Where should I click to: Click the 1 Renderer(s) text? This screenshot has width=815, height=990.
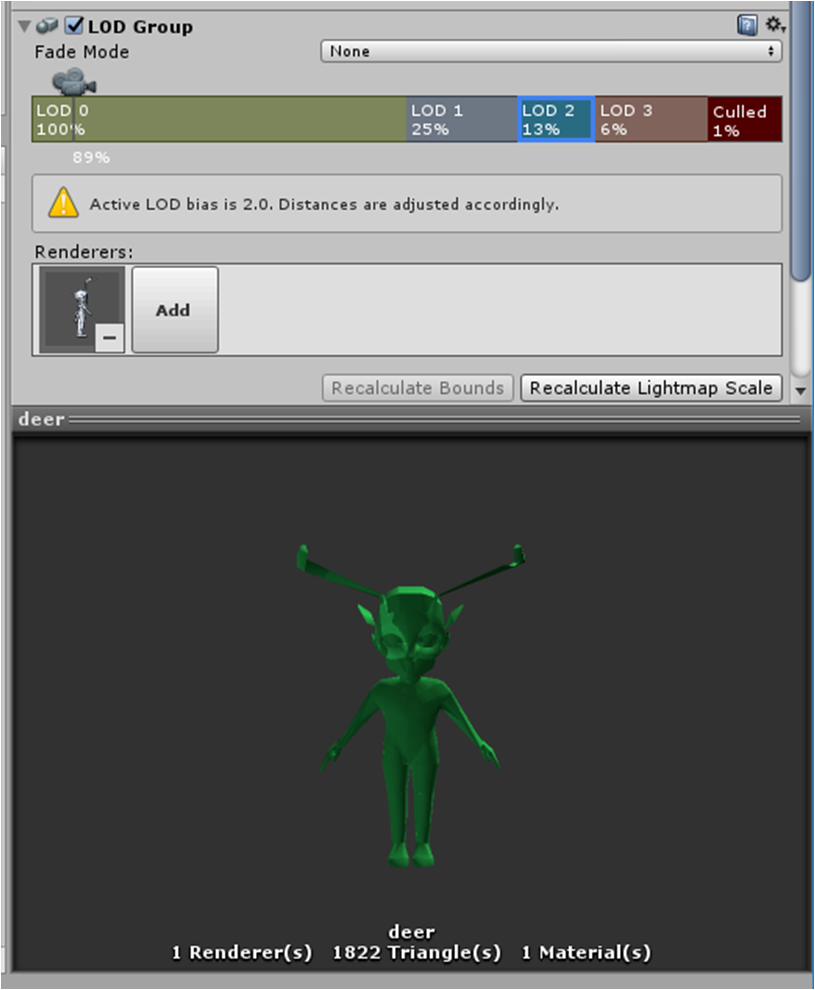click(242, 952)
